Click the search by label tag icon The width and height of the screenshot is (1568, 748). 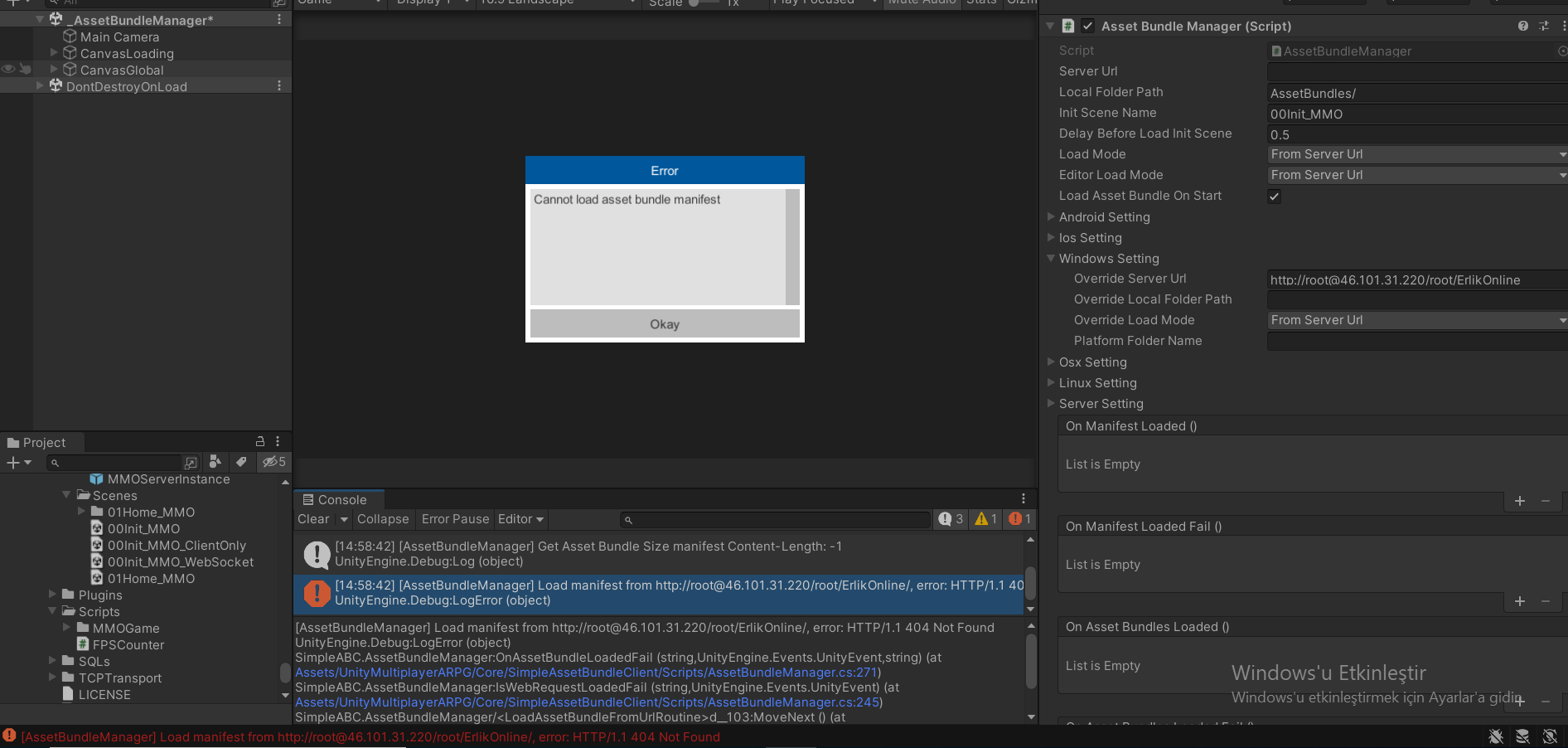(241, 462)
